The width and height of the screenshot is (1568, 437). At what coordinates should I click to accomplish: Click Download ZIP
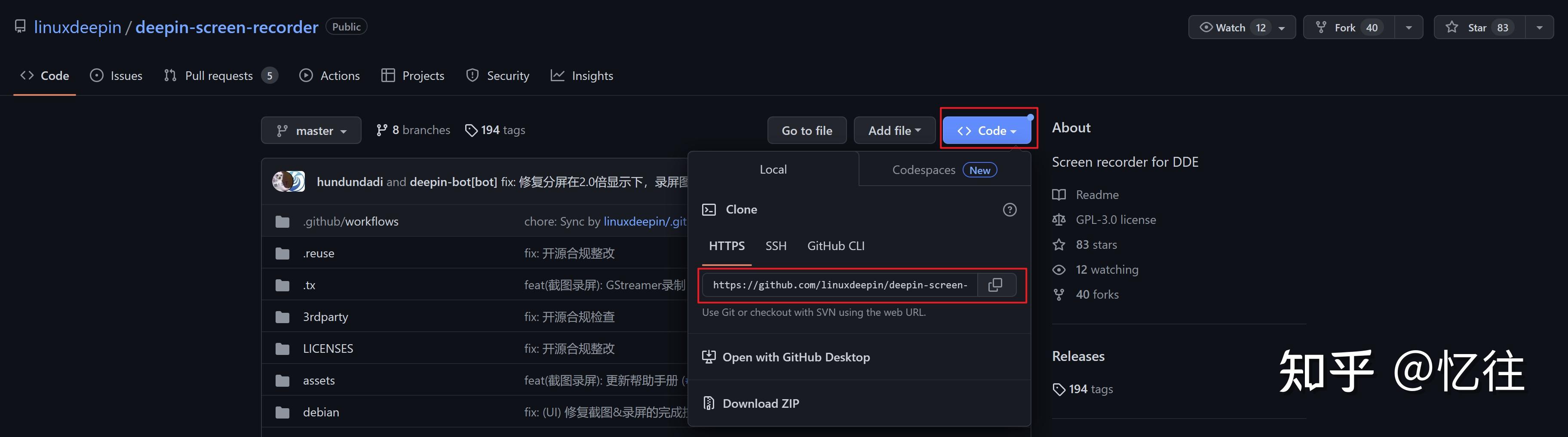761,403
